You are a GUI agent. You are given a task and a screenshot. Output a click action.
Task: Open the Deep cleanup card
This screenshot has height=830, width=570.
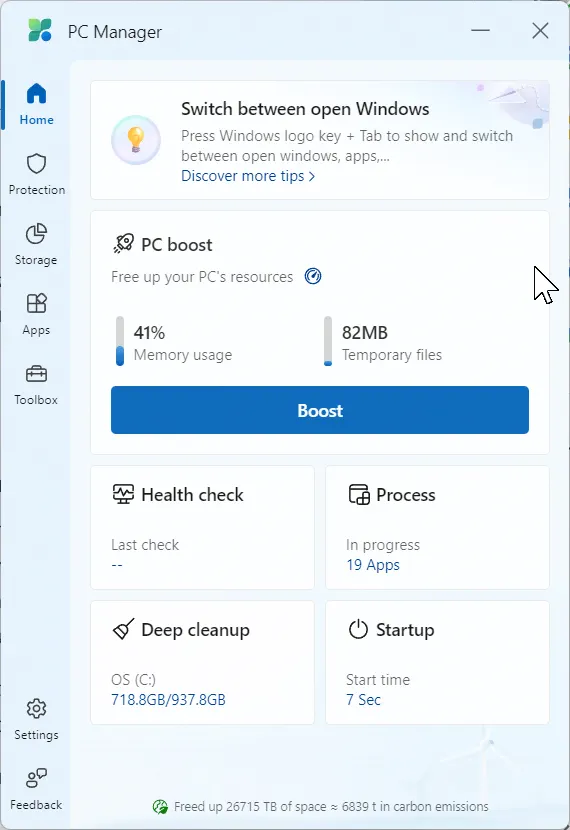coord(202,662)
